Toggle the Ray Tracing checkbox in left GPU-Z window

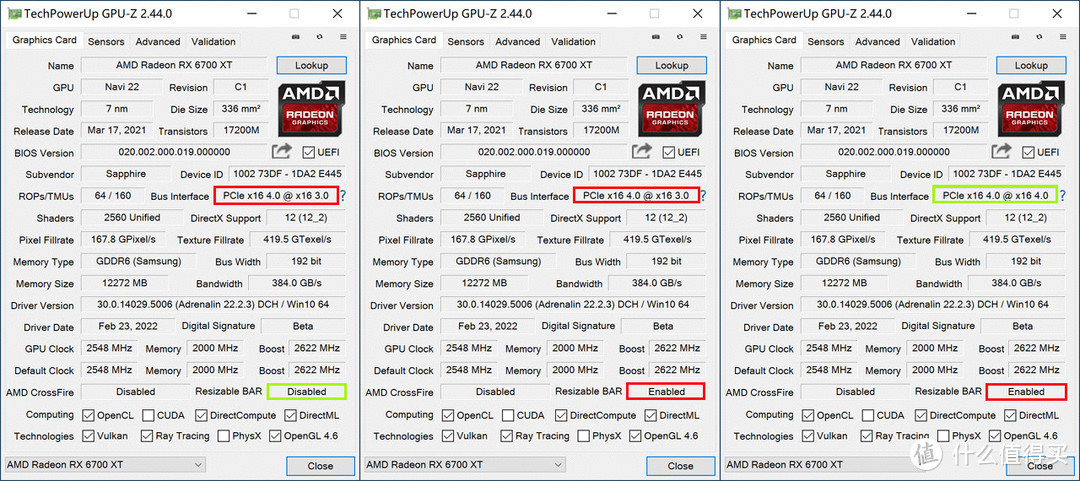147,436
